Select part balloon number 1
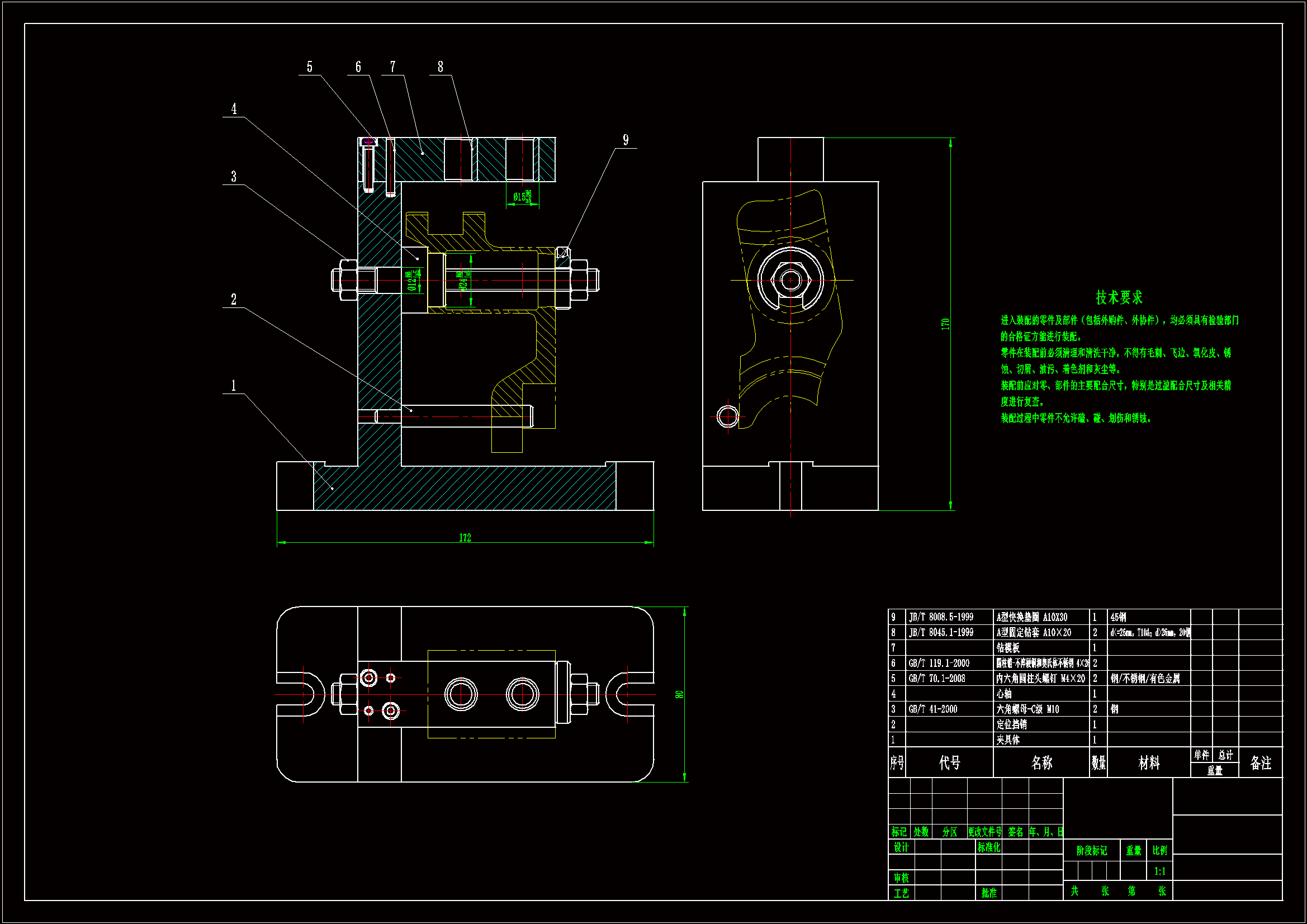 pyautogui.click(x=234, y=386)
